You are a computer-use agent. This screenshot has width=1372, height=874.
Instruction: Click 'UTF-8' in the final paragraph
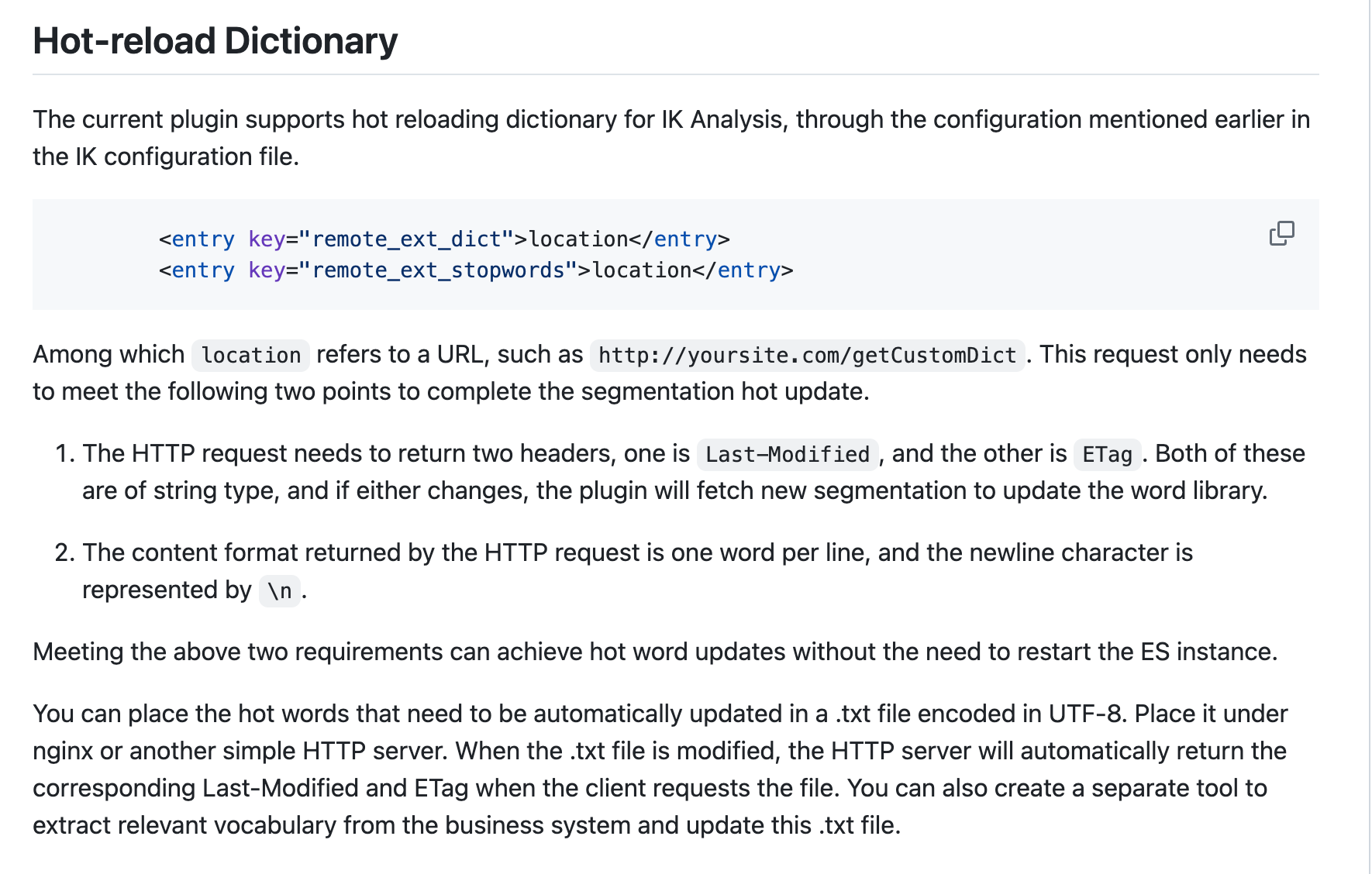[1084, 714]
